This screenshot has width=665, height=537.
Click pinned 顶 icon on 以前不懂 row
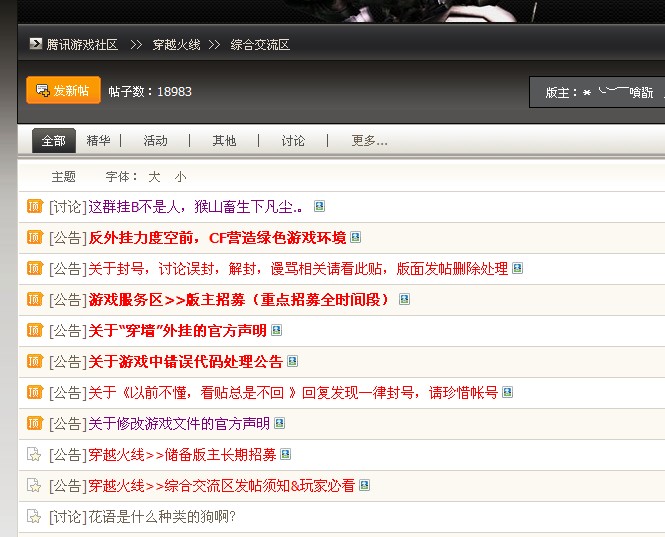(35, 392)
